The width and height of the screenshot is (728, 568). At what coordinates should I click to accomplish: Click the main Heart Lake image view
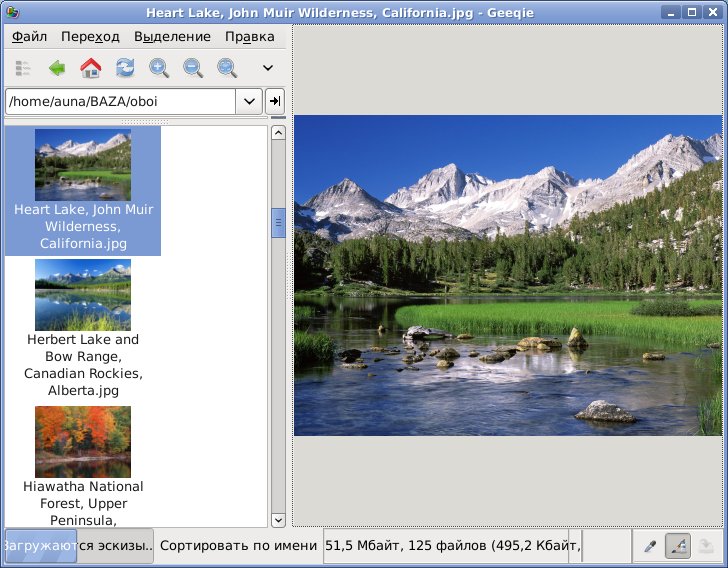pyautogui.click(x=508, y=275)
